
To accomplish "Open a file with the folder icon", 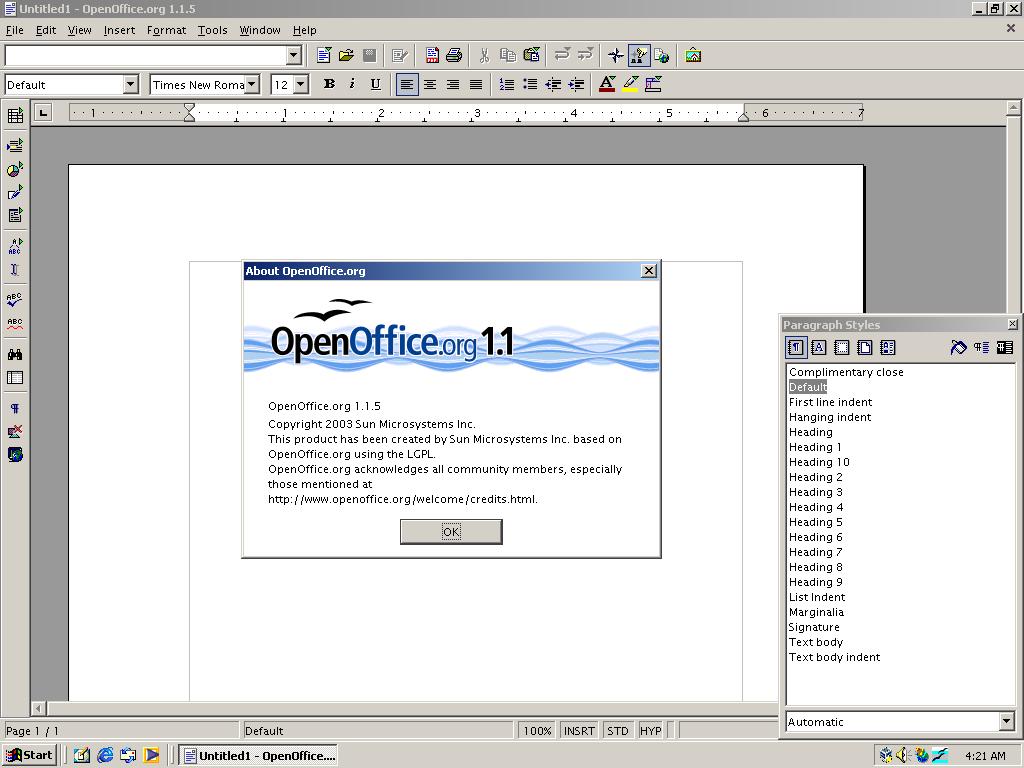I will point(346,56).
